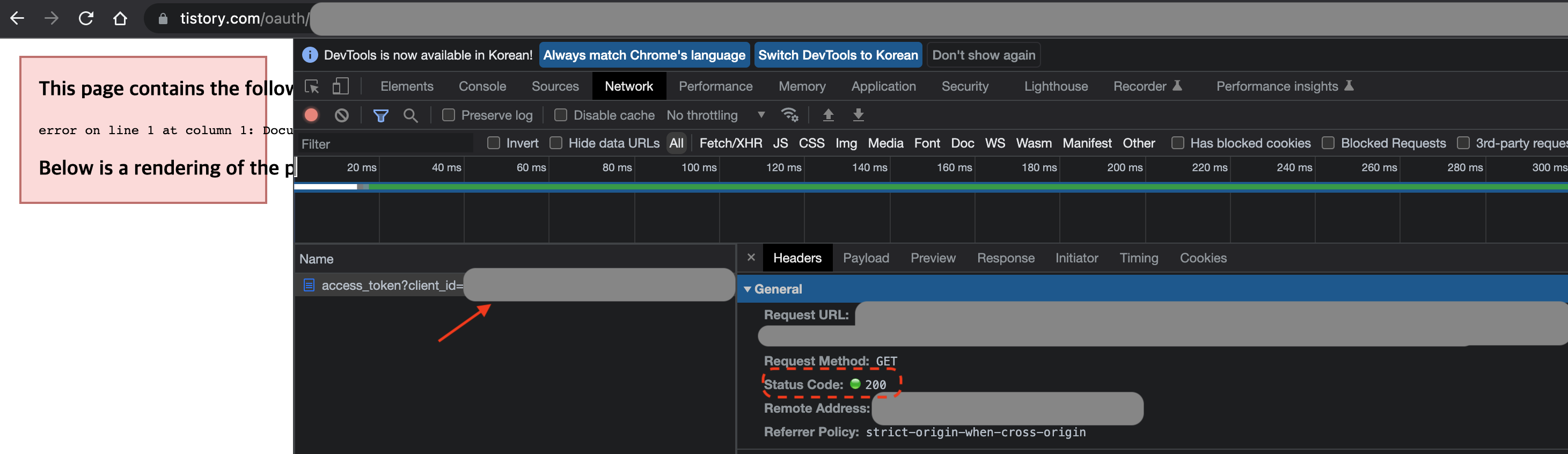Select the Network panel tab

tap(629, 86)
